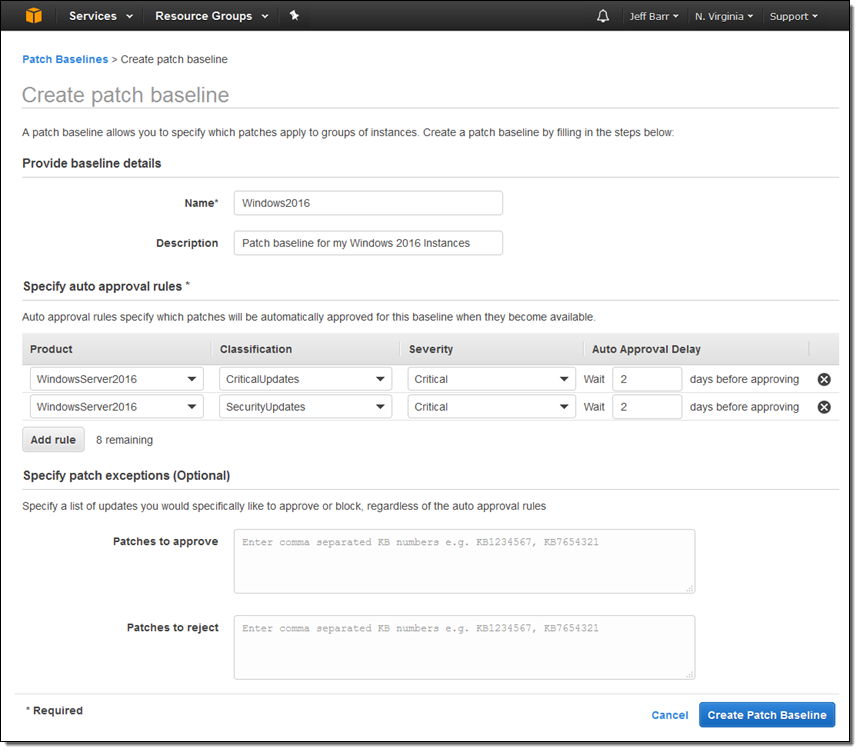Click into the Patches to approve textarea

(x=464, y=561)
